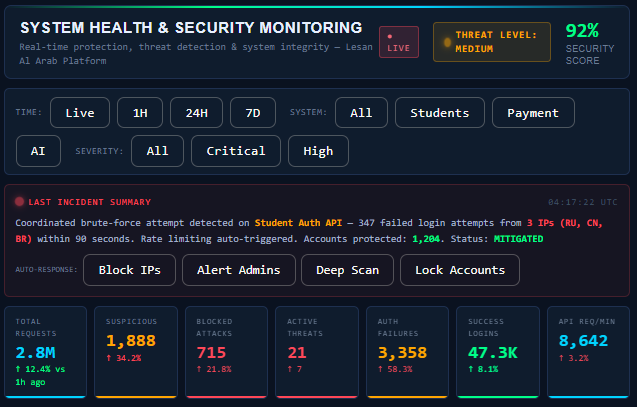Viewport: 637px width, 407px height.
Task: Click the Student Auth API highlighted text
Action: pyautogui.click(x=298, y=223)
